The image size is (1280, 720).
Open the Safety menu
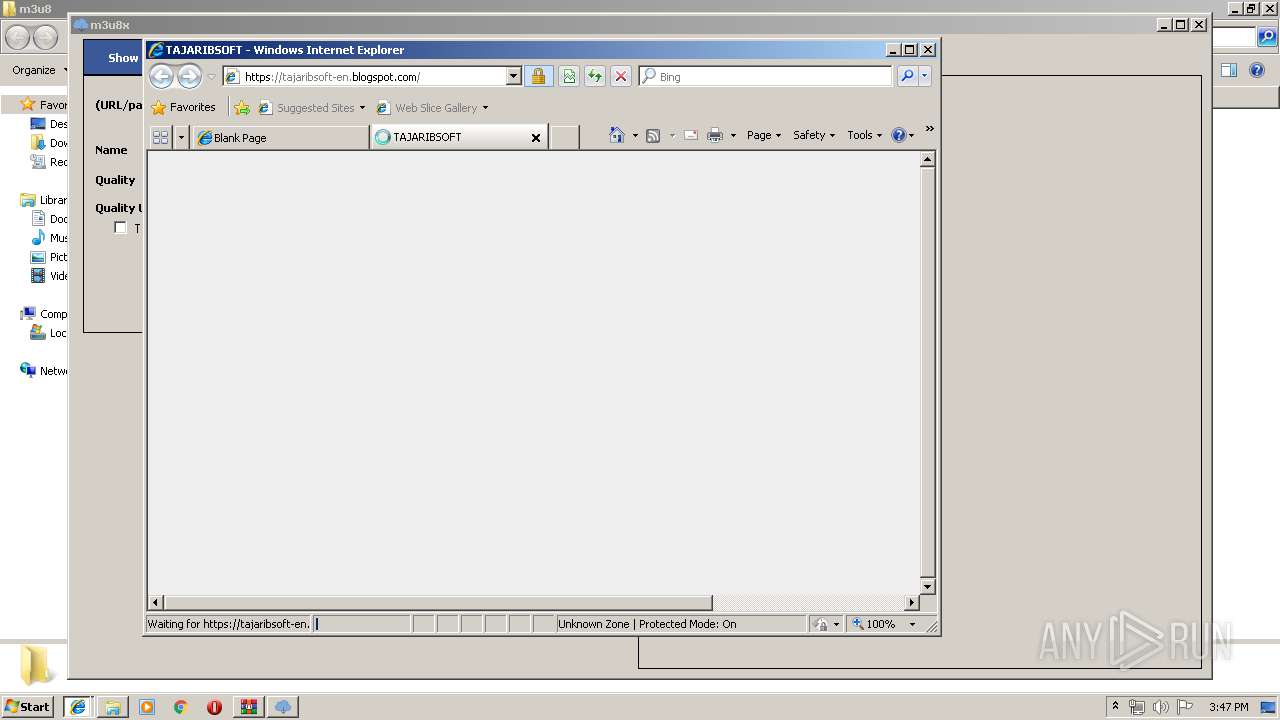(x=814, y=135)
